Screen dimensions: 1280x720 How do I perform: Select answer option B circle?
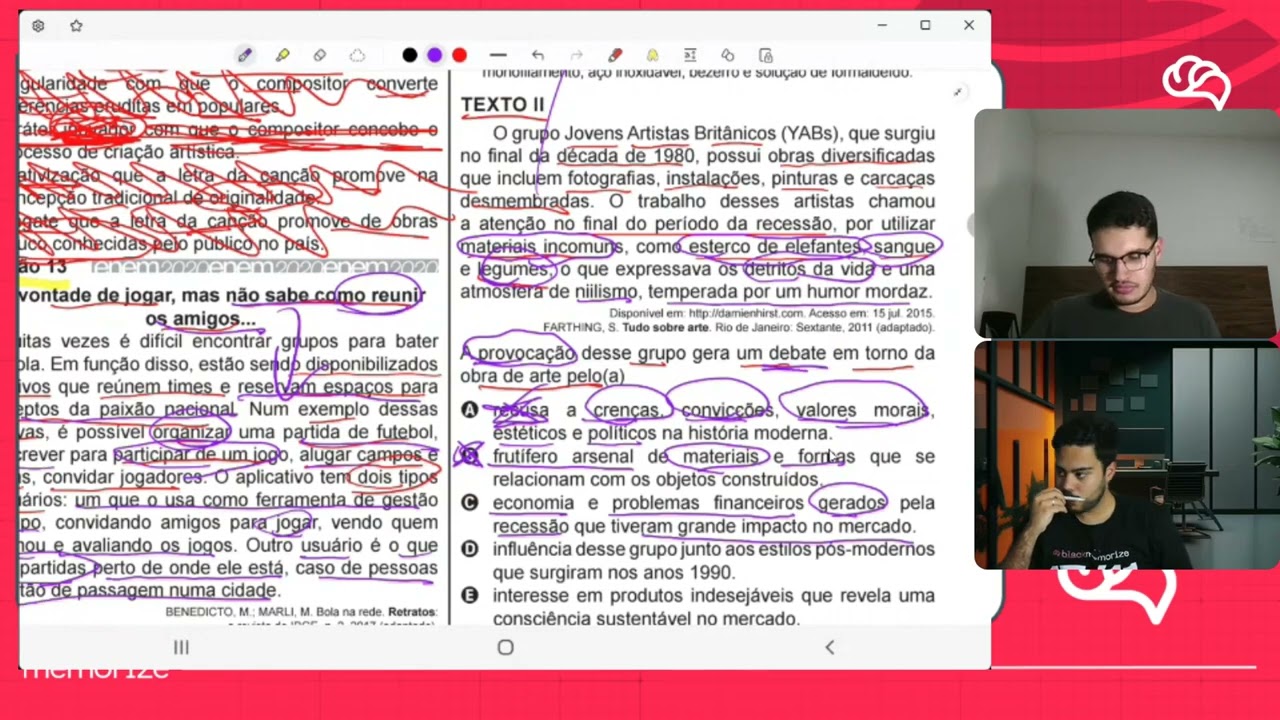point(469,456)
